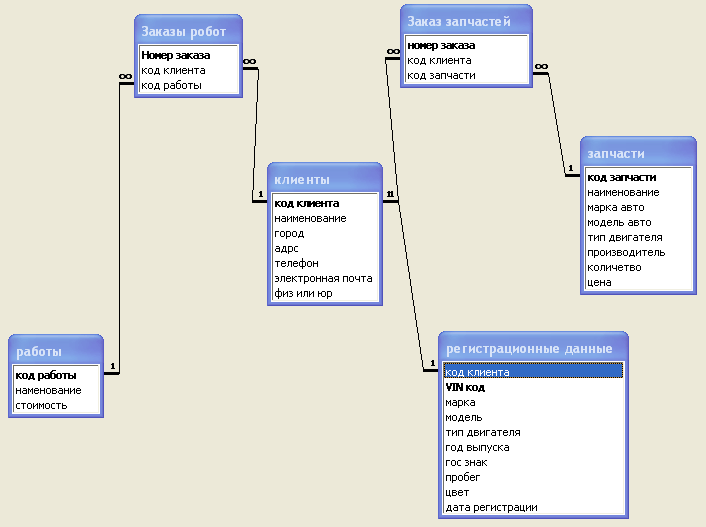Click the клиенты table header

(325, 179)
